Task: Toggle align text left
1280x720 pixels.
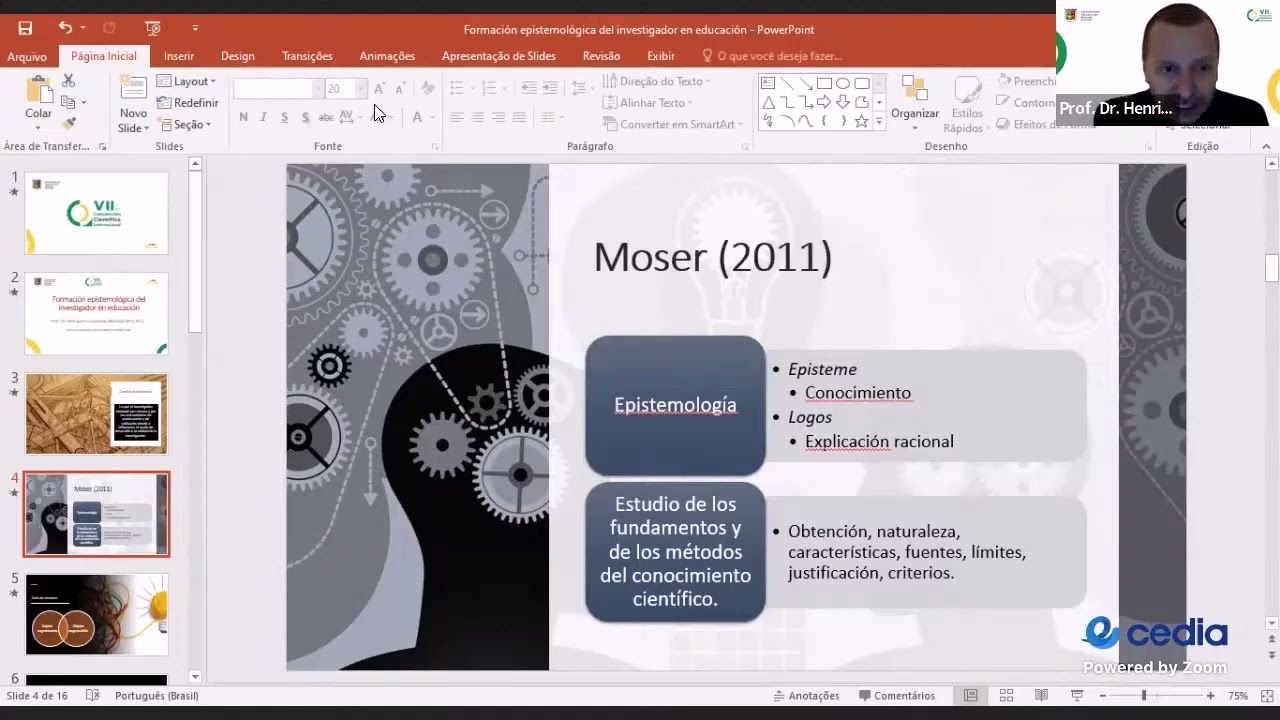Action: [456, 117]
